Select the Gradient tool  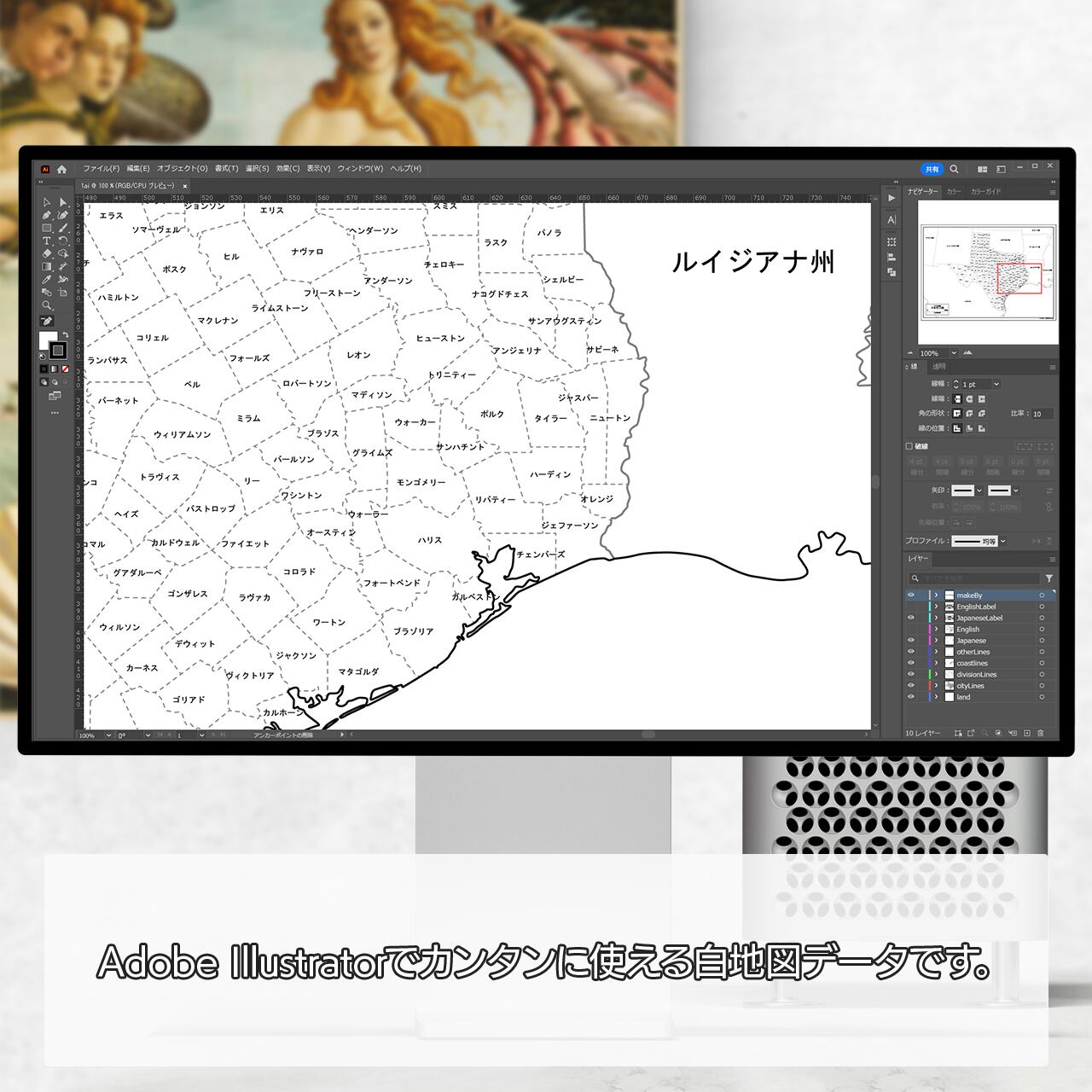coord(47,267)
